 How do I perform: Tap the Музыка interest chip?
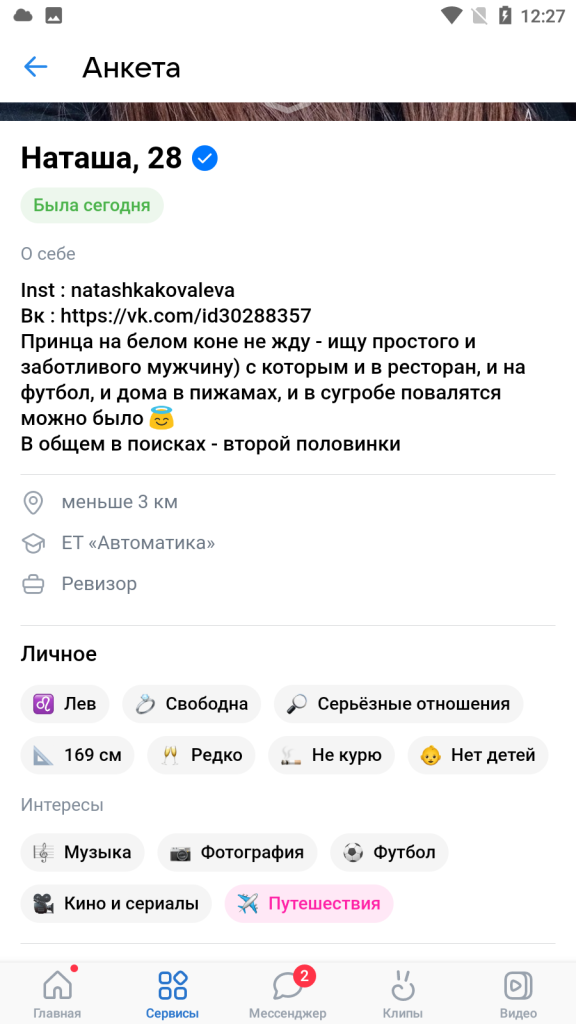pyautogui.click(x=82, y=853)
